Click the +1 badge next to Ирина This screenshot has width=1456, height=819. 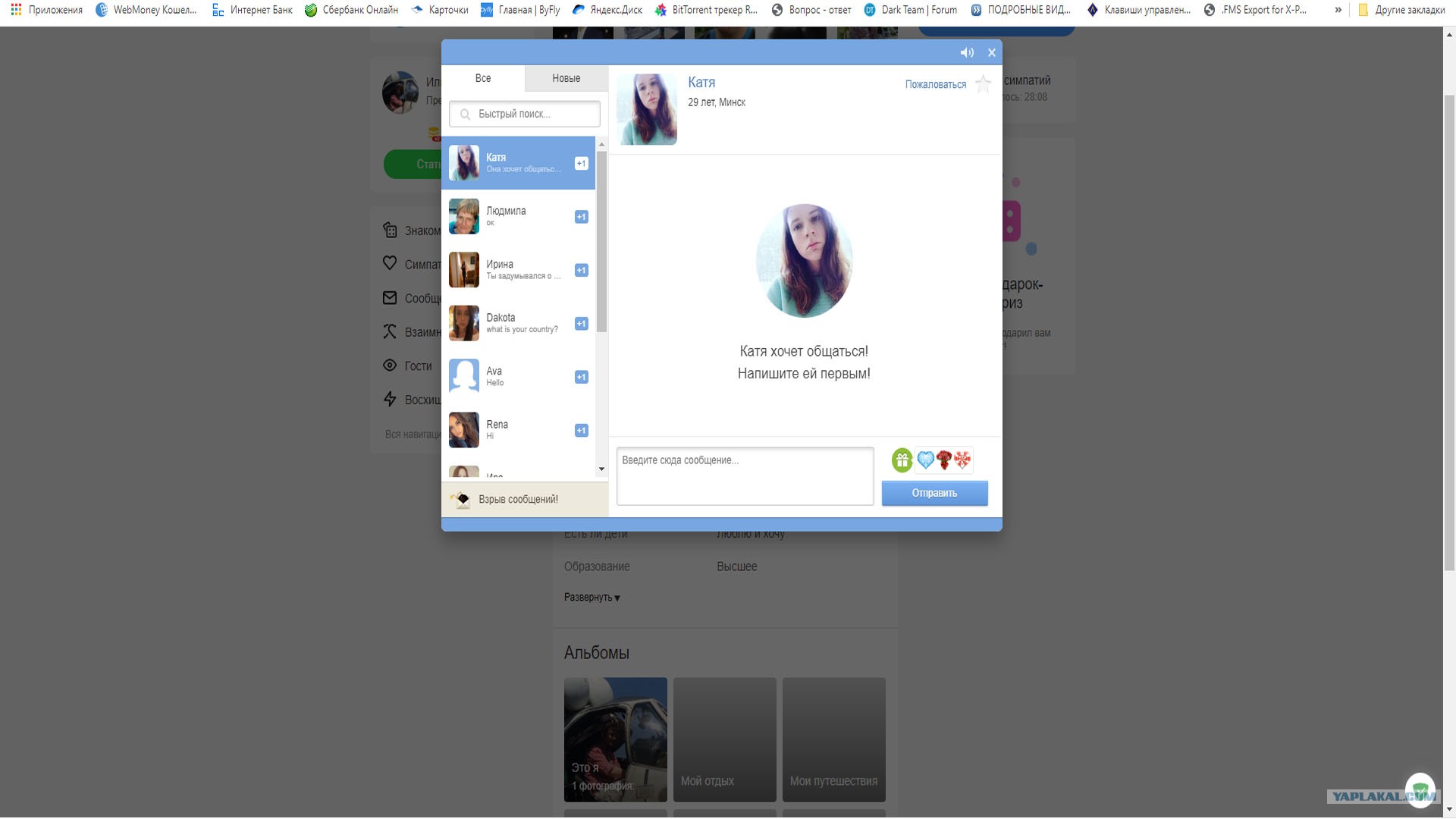(x=582, y=270)
